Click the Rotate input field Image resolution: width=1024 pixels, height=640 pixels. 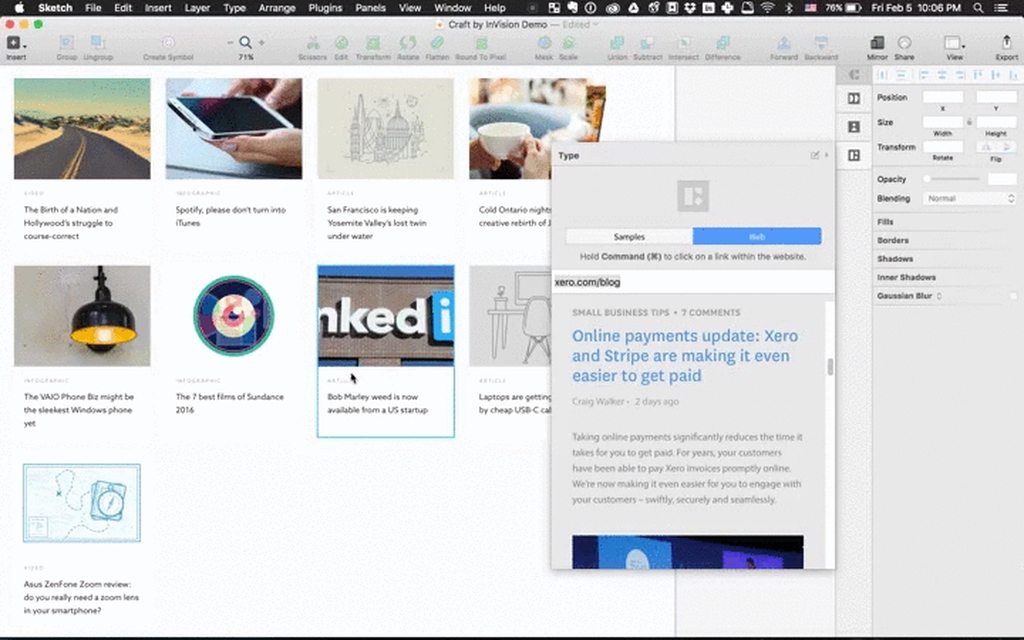pos(942,147)
